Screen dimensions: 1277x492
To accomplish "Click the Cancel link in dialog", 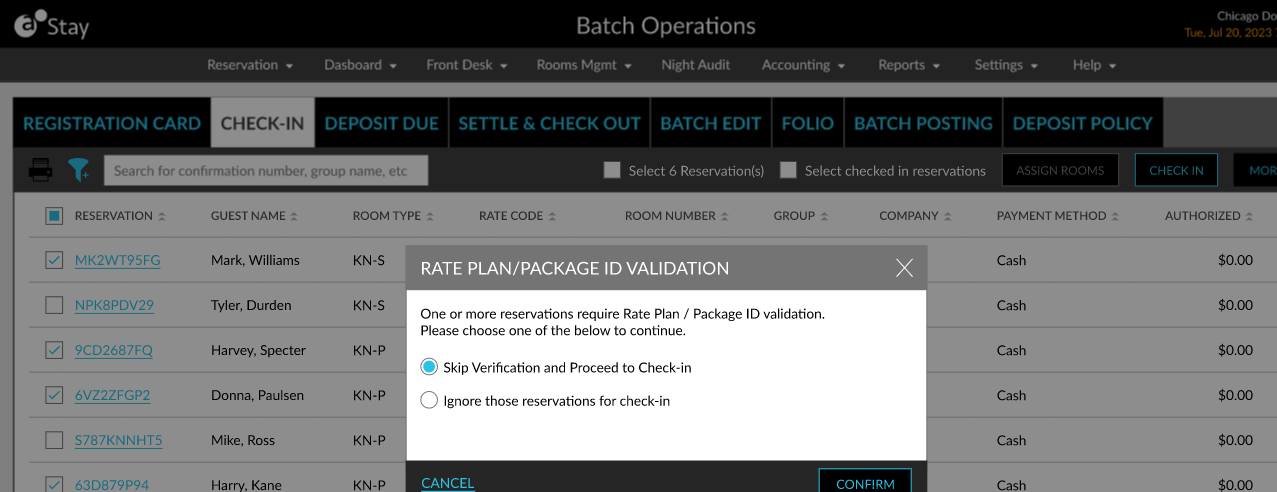I will pos(447,483).
